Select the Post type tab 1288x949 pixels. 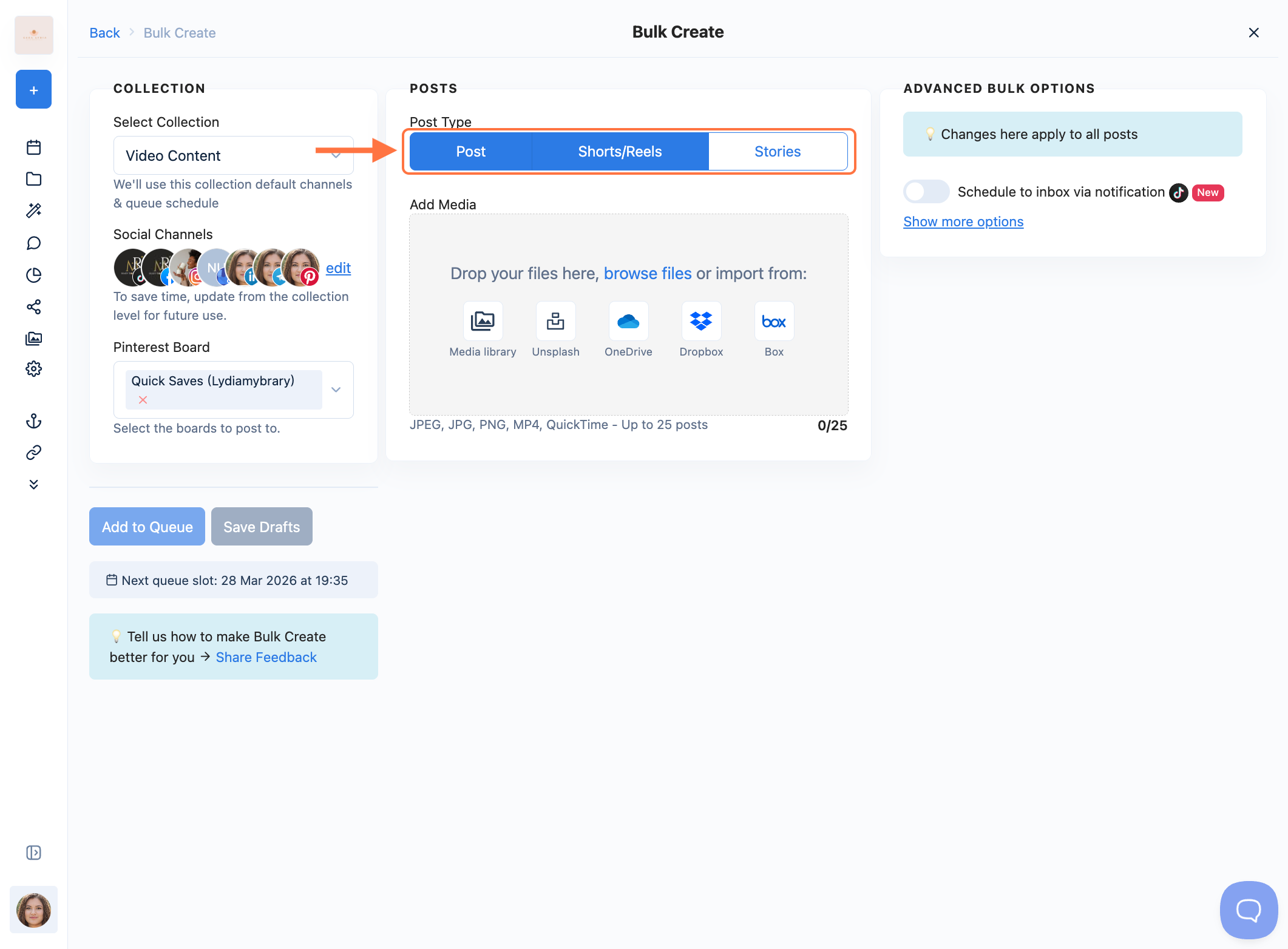(x=470, y=152)
